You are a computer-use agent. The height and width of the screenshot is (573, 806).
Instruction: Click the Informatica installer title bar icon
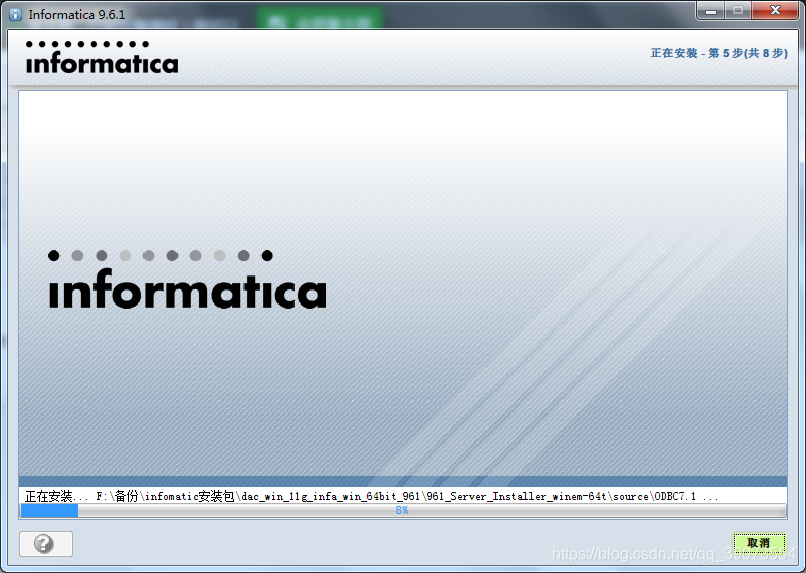(15, 14)
